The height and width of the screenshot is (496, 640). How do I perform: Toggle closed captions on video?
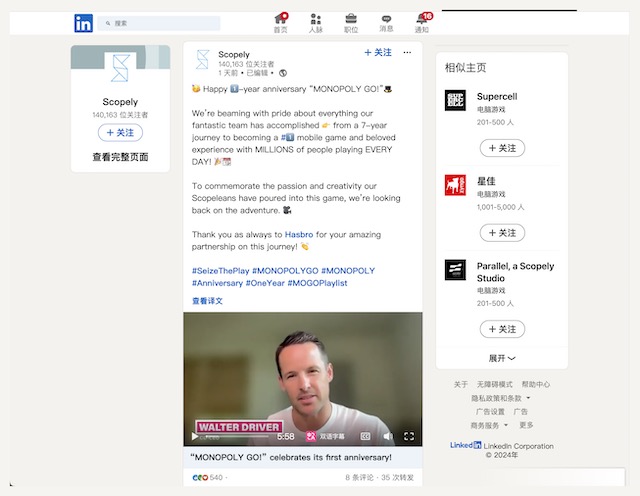365,436
